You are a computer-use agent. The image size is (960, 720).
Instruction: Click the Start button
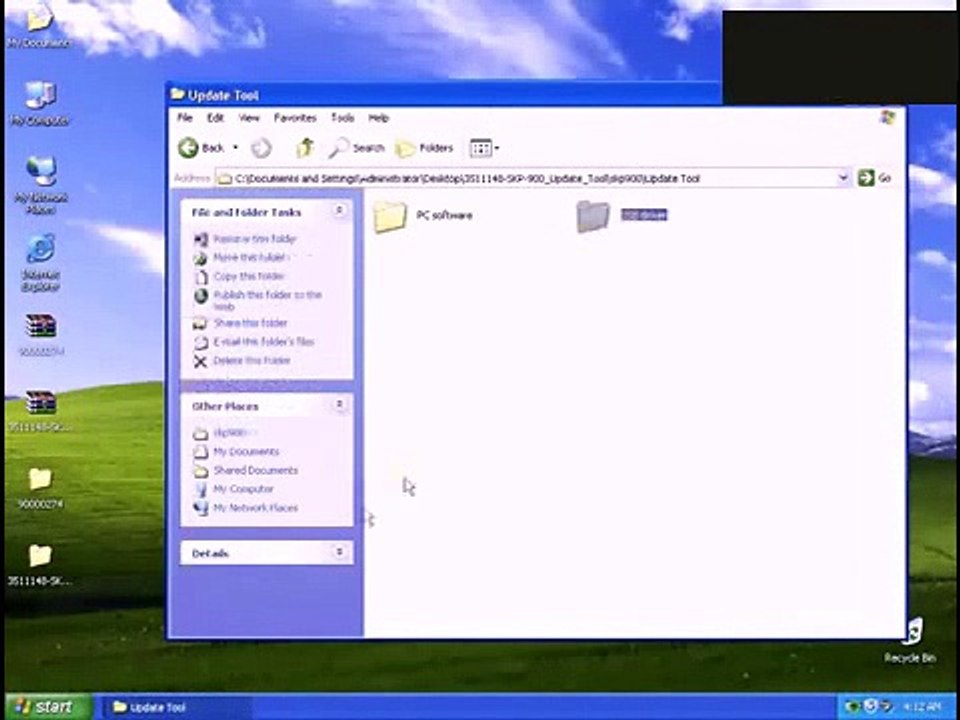tap(49, 707)
